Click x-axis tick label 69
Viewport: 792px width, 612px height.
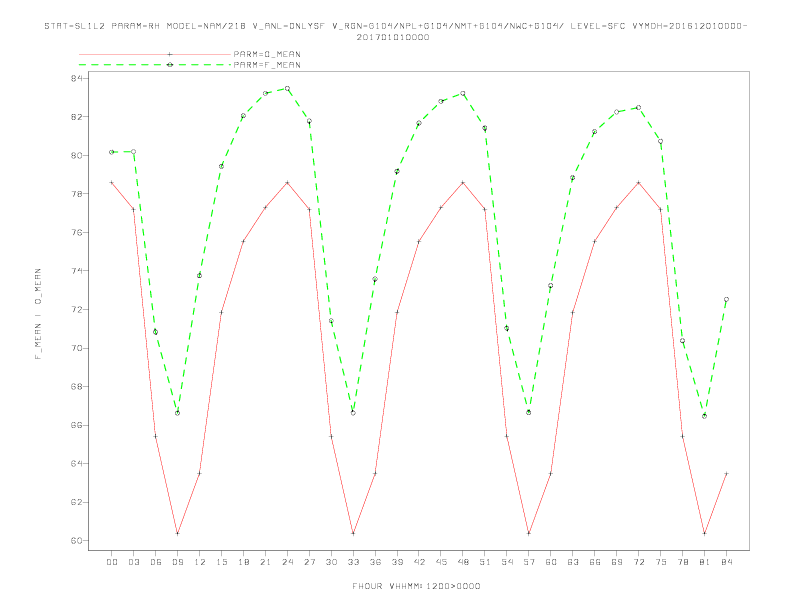[x=617, y=562]
